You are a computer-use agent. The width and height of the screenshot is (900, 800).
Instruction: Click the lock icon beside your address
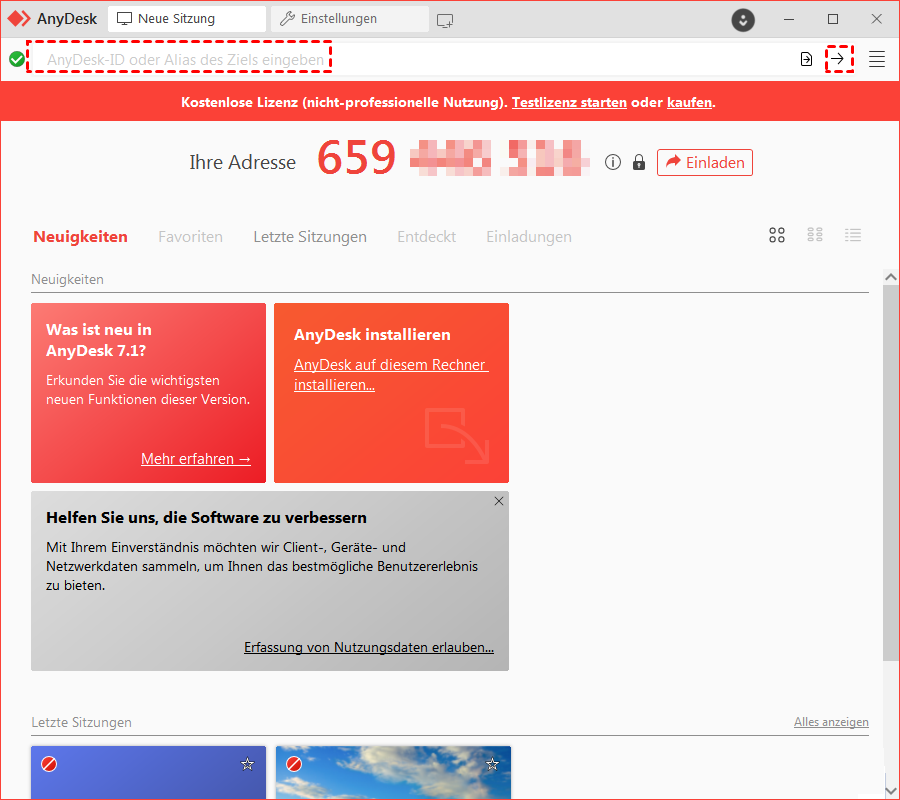tap(639, 162)
